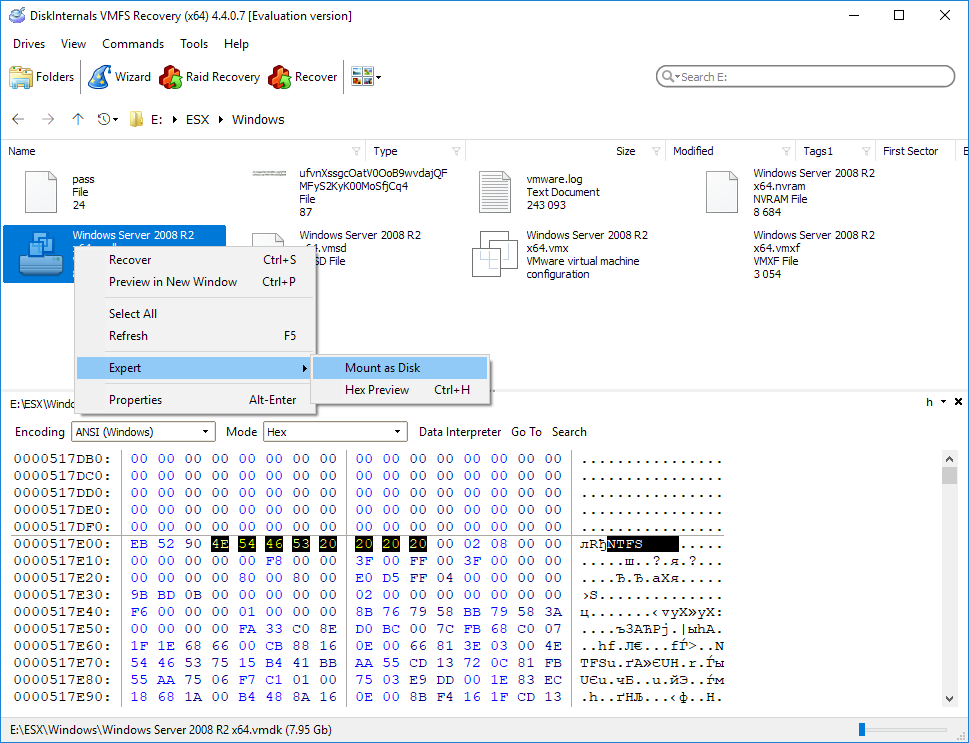969x743 pixels.
Task: Choose Properties in context menu
Action: (195, 400)
